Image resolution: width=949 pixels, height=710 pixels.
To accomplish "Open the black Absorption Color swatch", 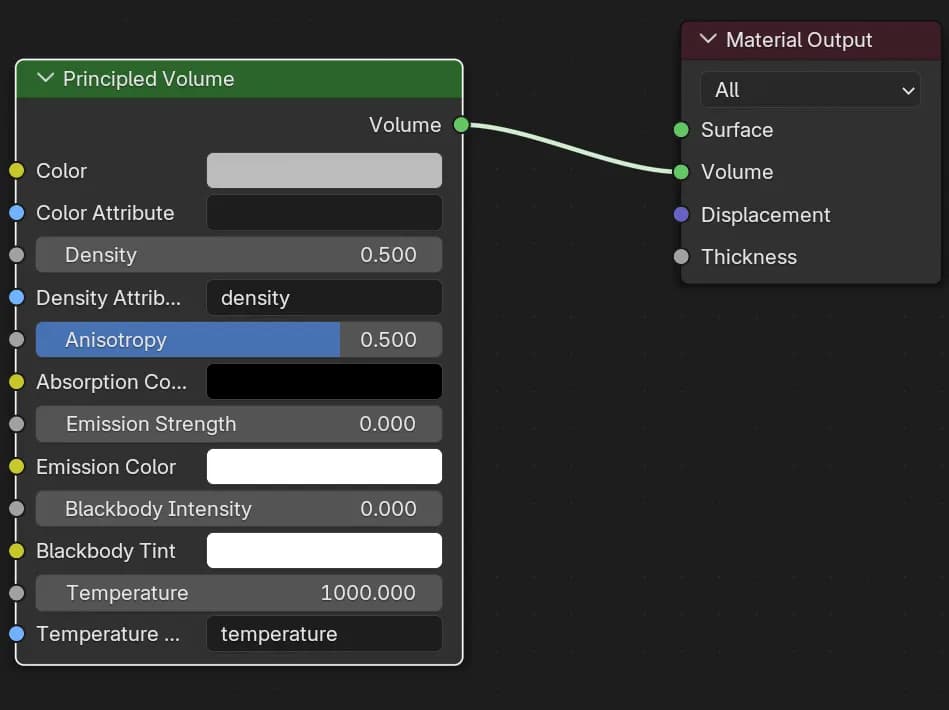I will [x=324, y=382].
